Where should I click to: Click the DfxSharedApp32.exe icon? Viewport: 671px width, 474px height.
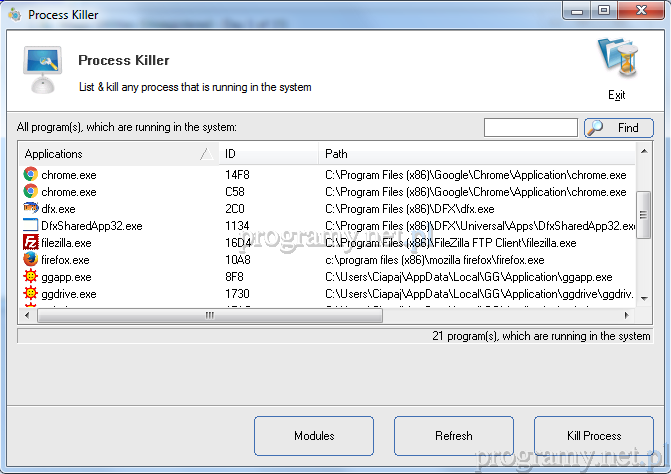30,226
